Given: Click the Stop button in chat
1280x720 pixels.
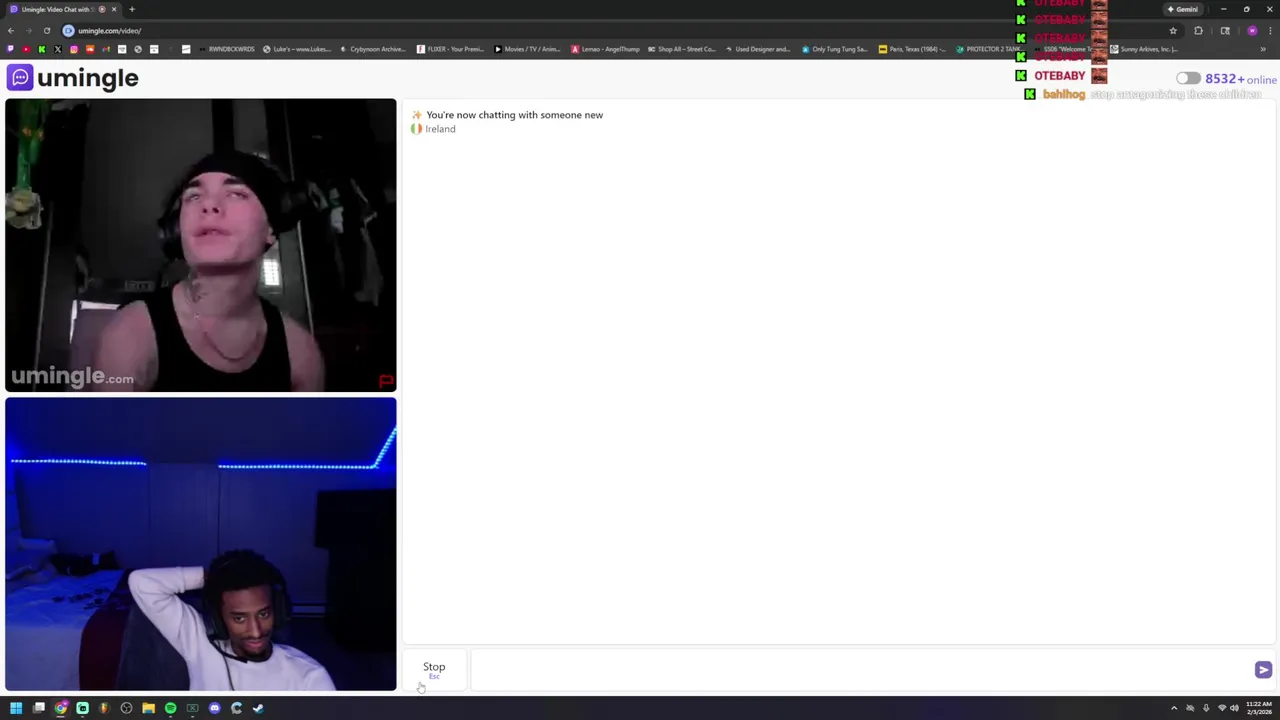Looking at the screenshot, I should 434,669.
